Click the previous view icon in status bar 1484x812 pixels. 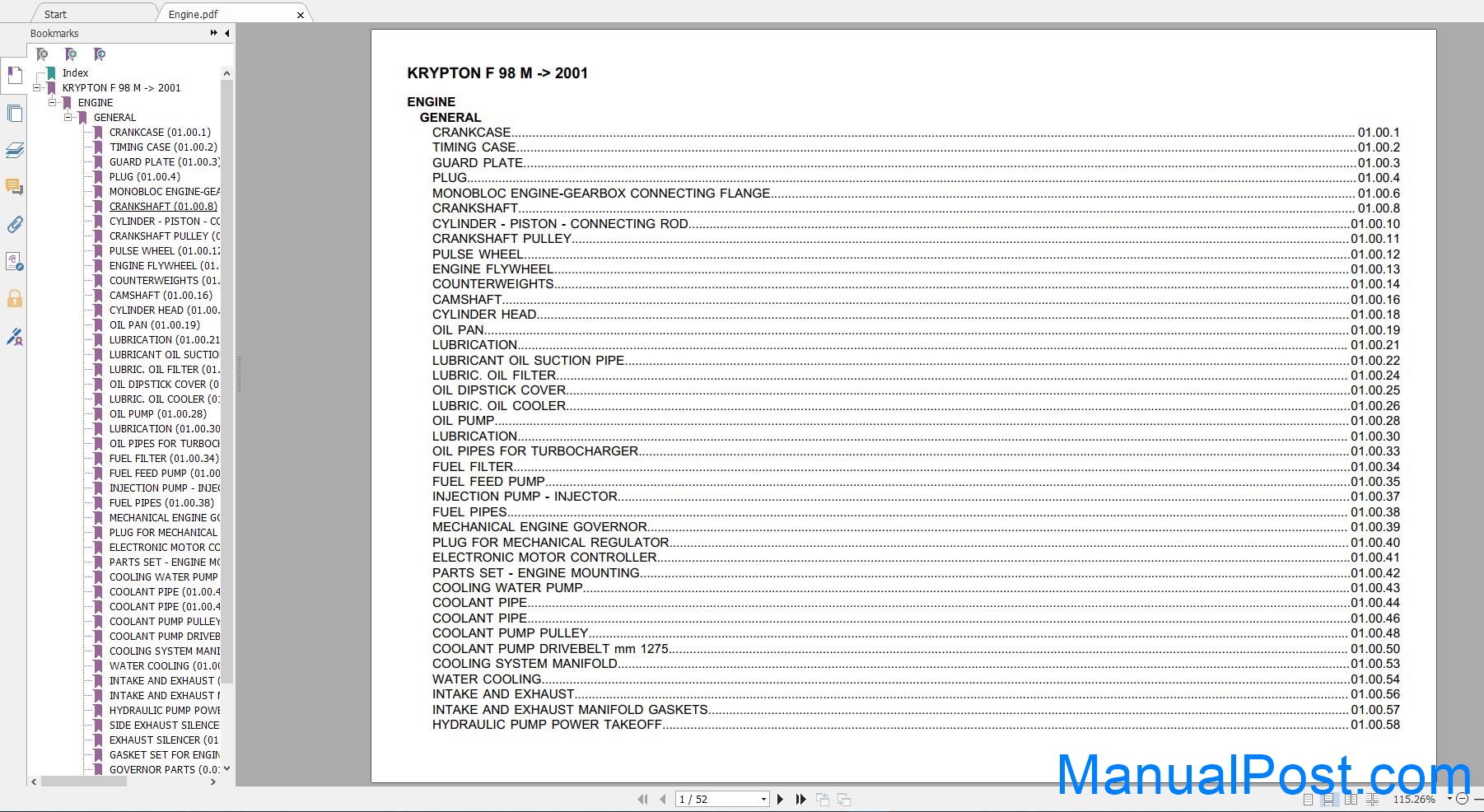[x=822, y=799]
